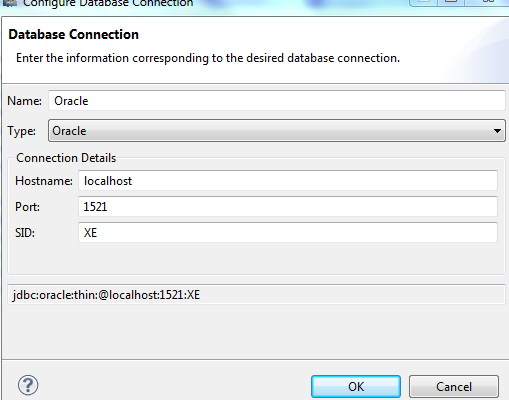The image size is (509, 400).
Task: Open the help question mark icon
Action: [x=28, y=385]
